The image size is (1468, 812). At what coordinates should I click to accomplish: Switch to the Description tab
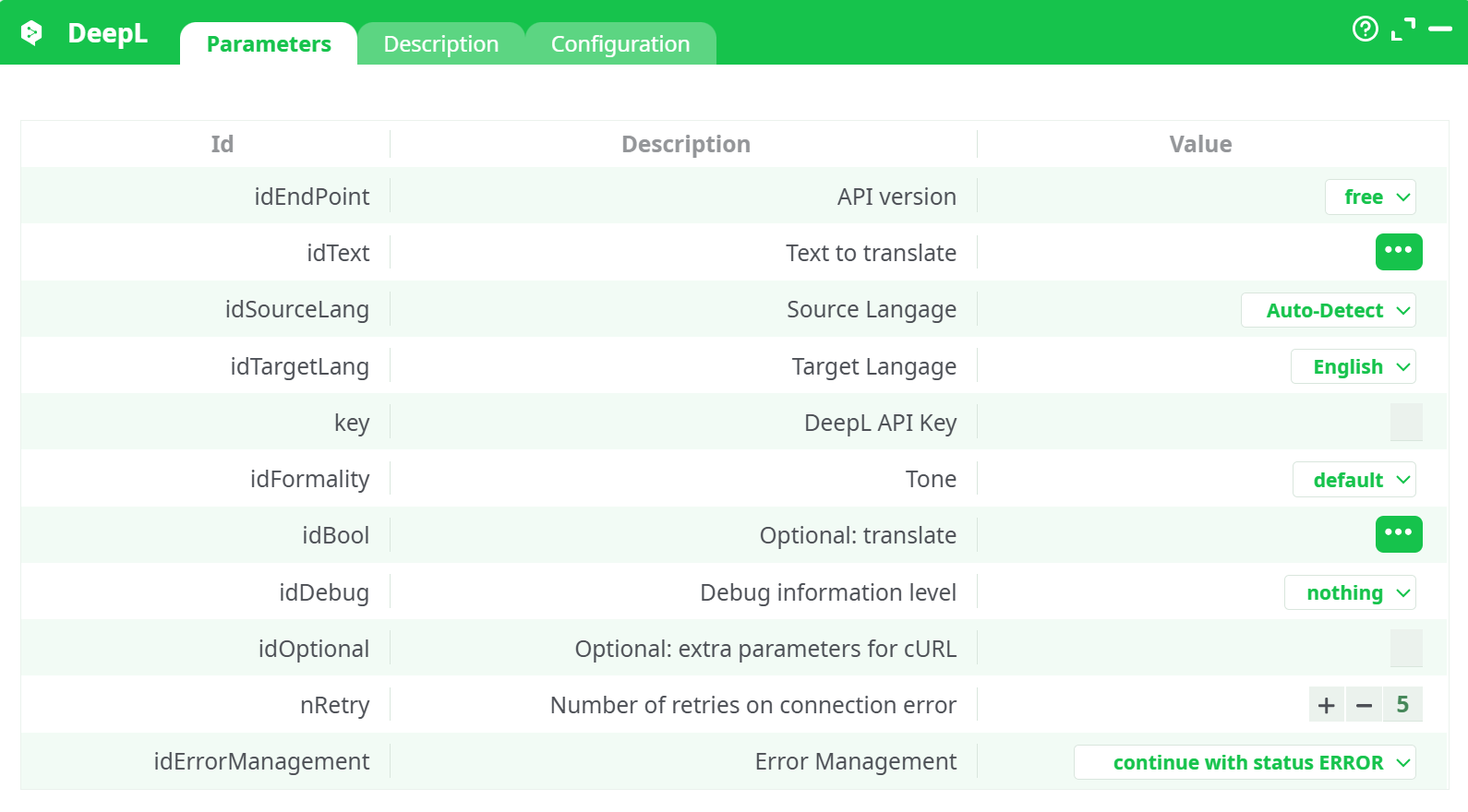click(x=441, y=44)
